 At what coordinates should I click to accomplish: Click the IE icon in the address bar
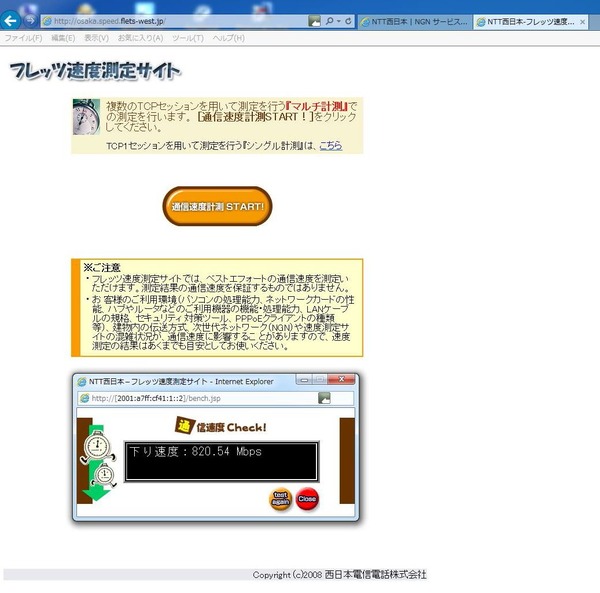click(x=47, y=21)
